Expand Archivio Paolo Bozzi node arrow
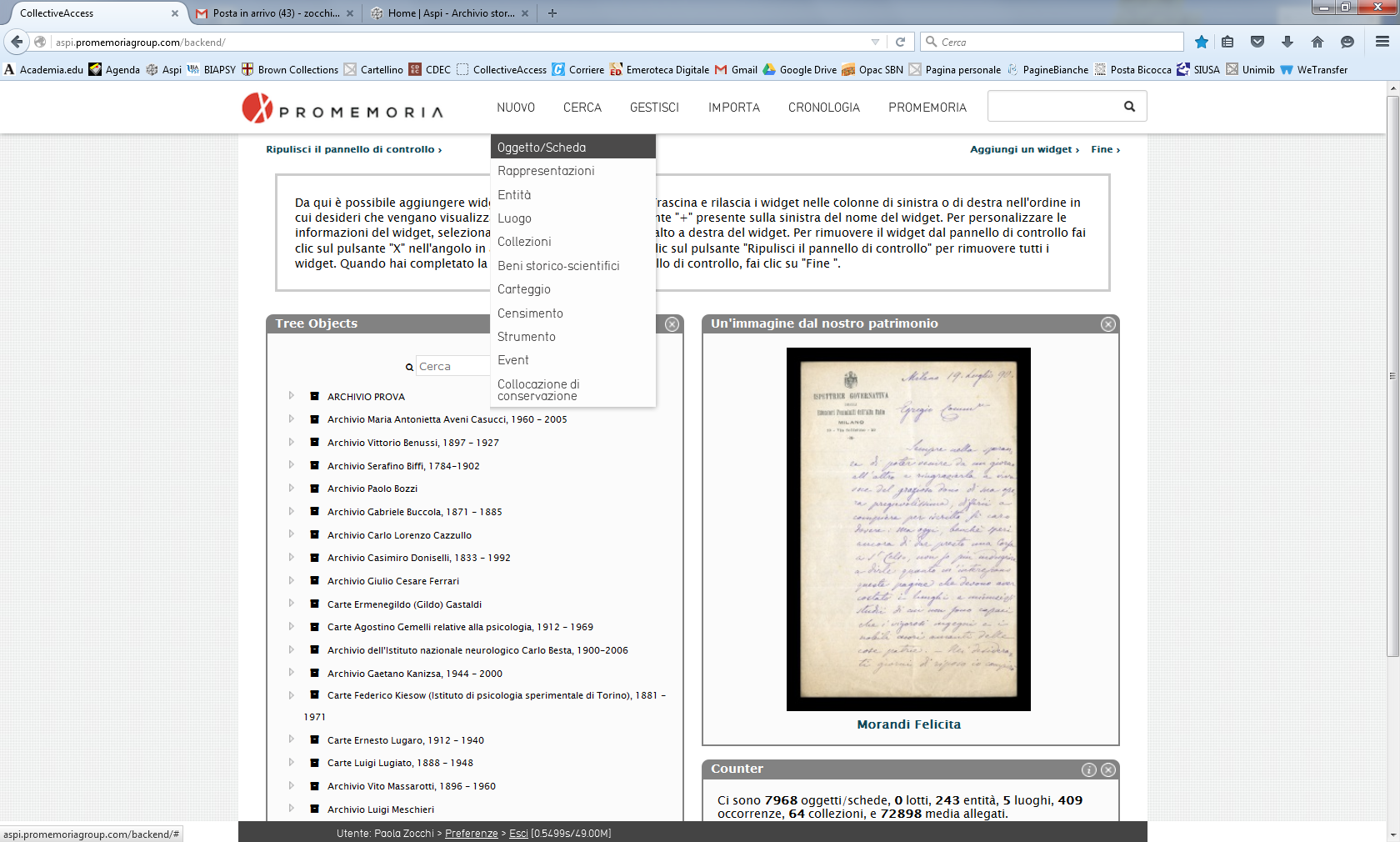Image resolution: width=1400 pixels, height=842 pixels. [291, 488]
